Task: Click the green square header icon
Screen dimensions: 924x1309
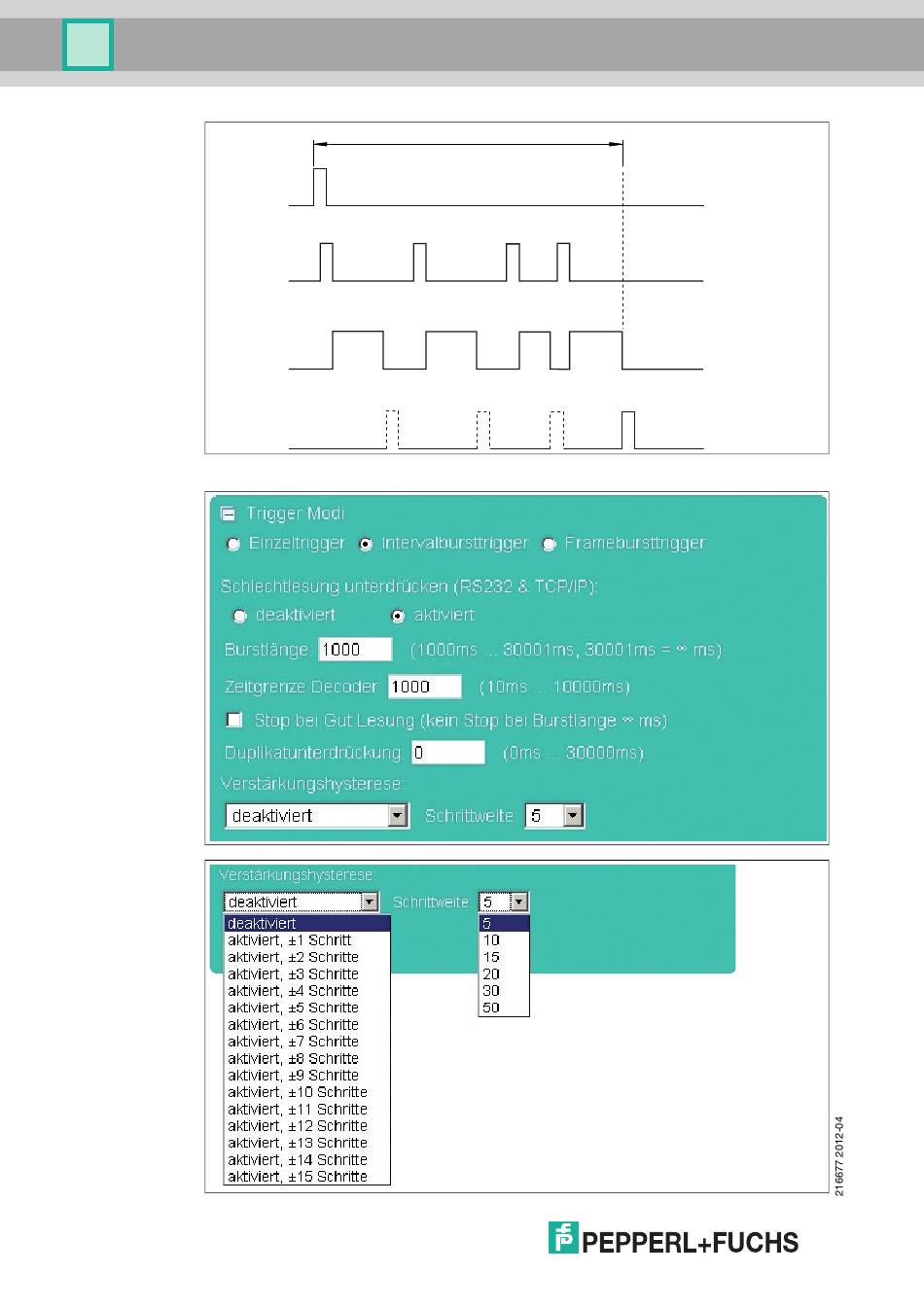Action: point(89,45)
